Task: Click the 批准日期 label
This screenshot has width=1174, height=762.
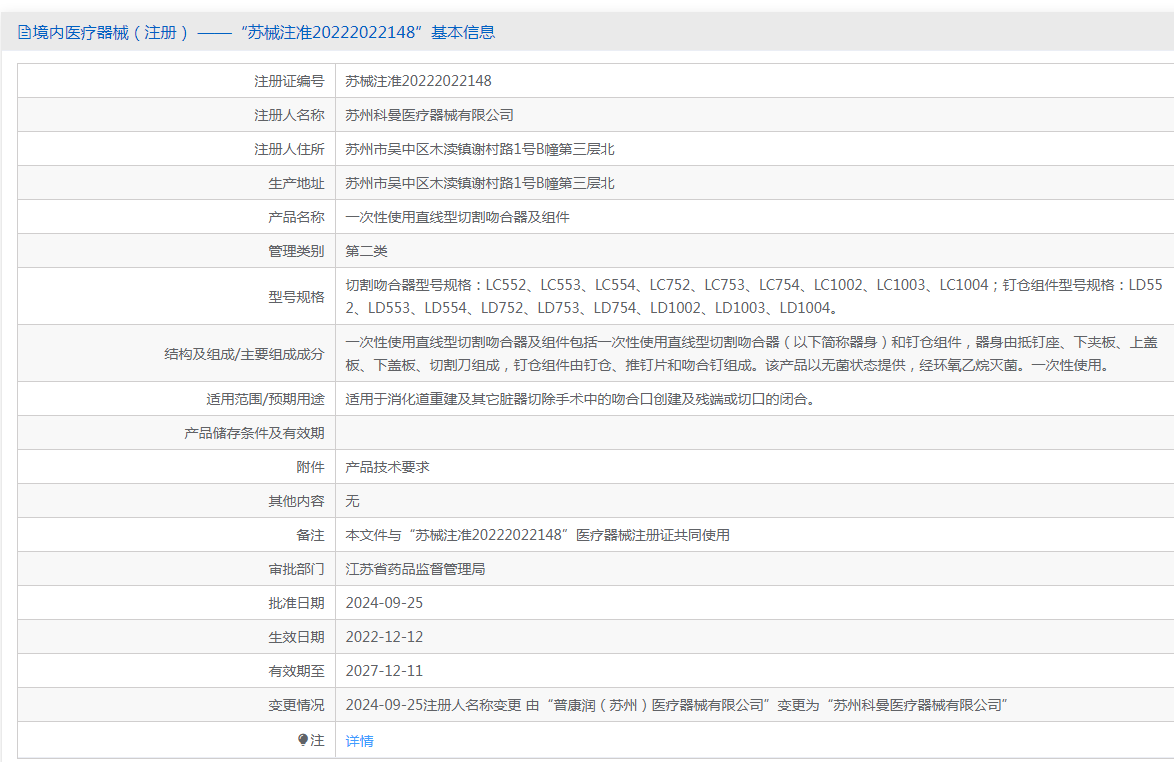Action: click(296, 603)
